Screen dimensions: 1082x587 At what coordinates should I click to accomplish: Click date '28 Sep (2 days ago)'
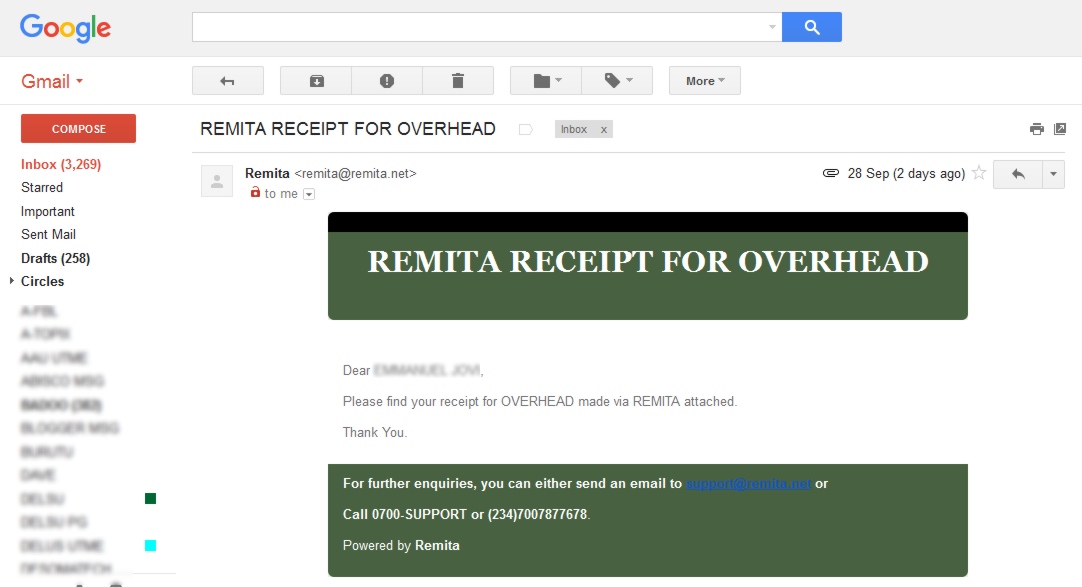906,173
